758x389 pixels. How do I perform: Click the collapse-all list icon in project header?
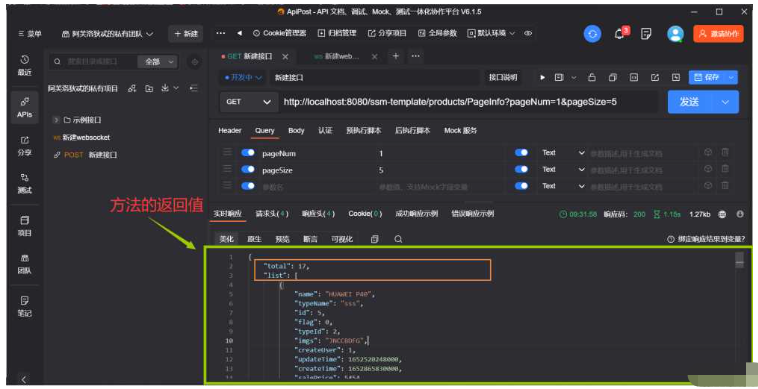click(193, 88)
